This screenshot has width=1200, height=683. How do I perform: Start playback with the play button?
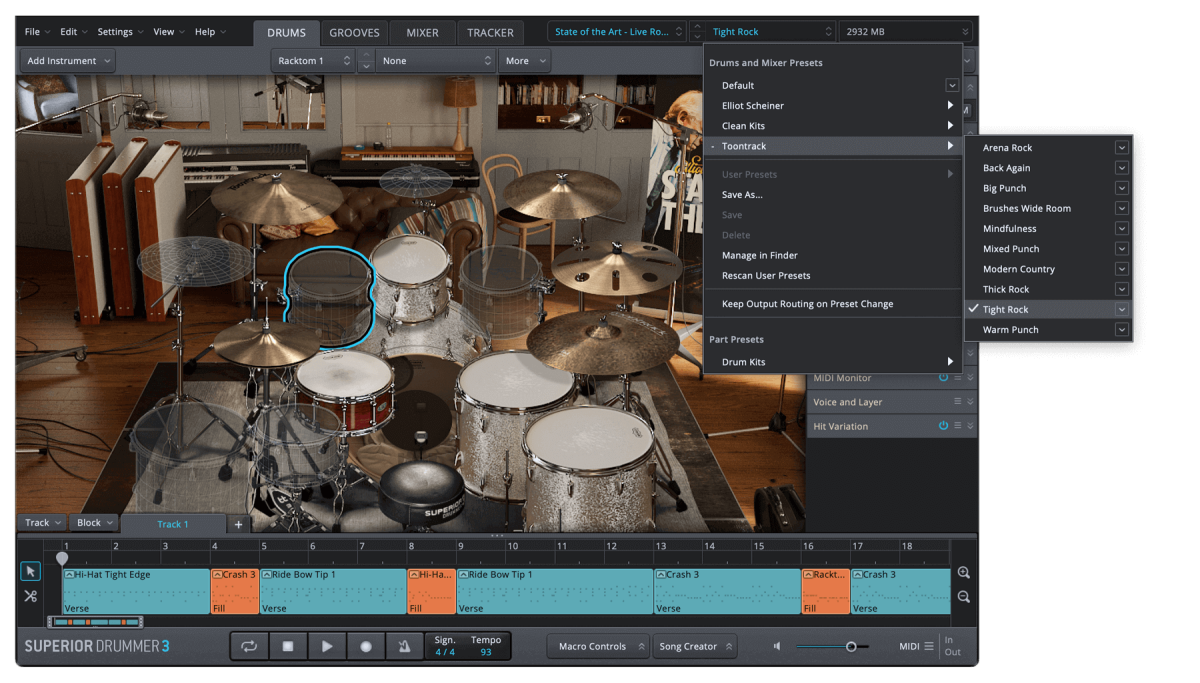[x=327, y=647]
